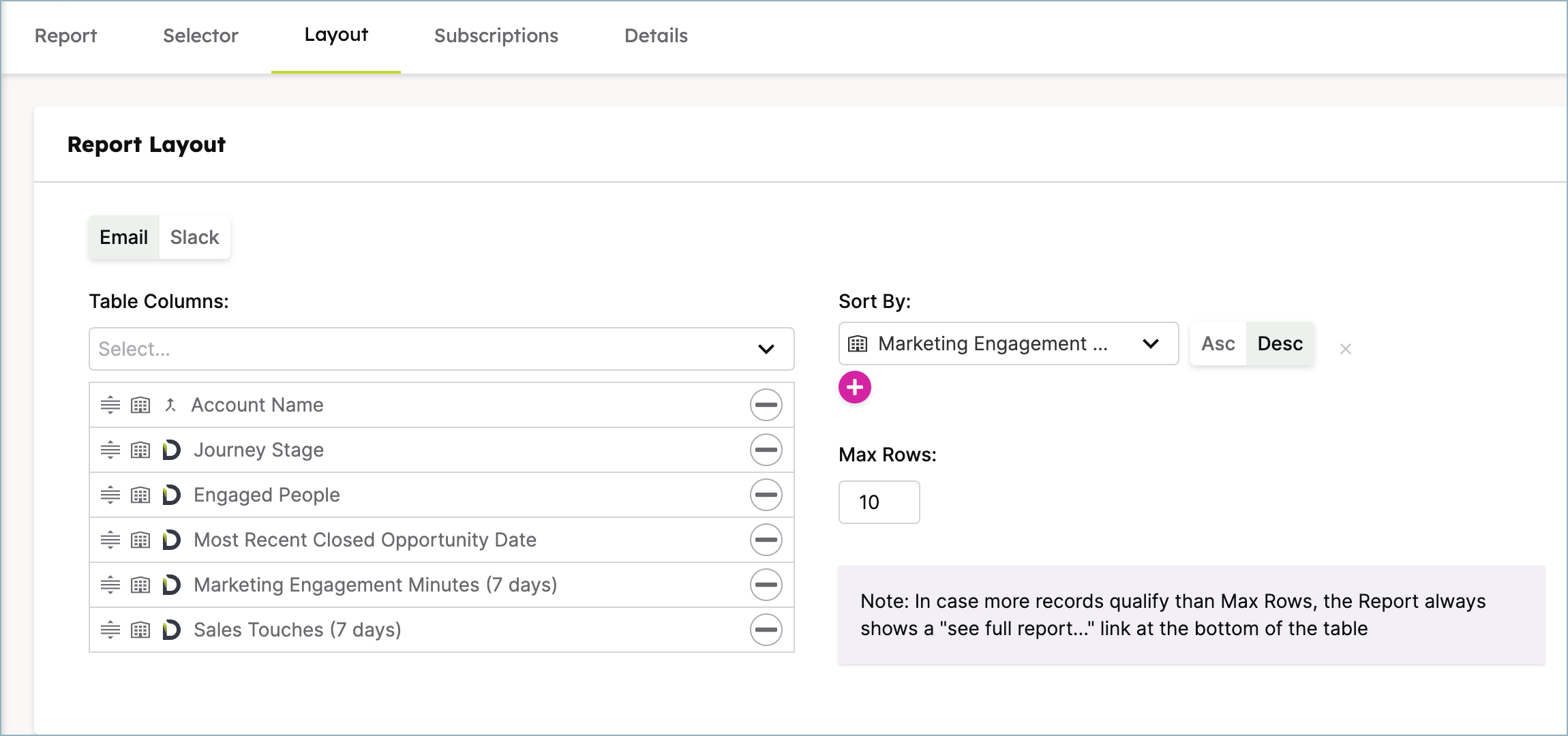Open the Table Columns Select dropdown
Image resolution: width=1568 pixels, height=736 pixels.
[442, 349]
